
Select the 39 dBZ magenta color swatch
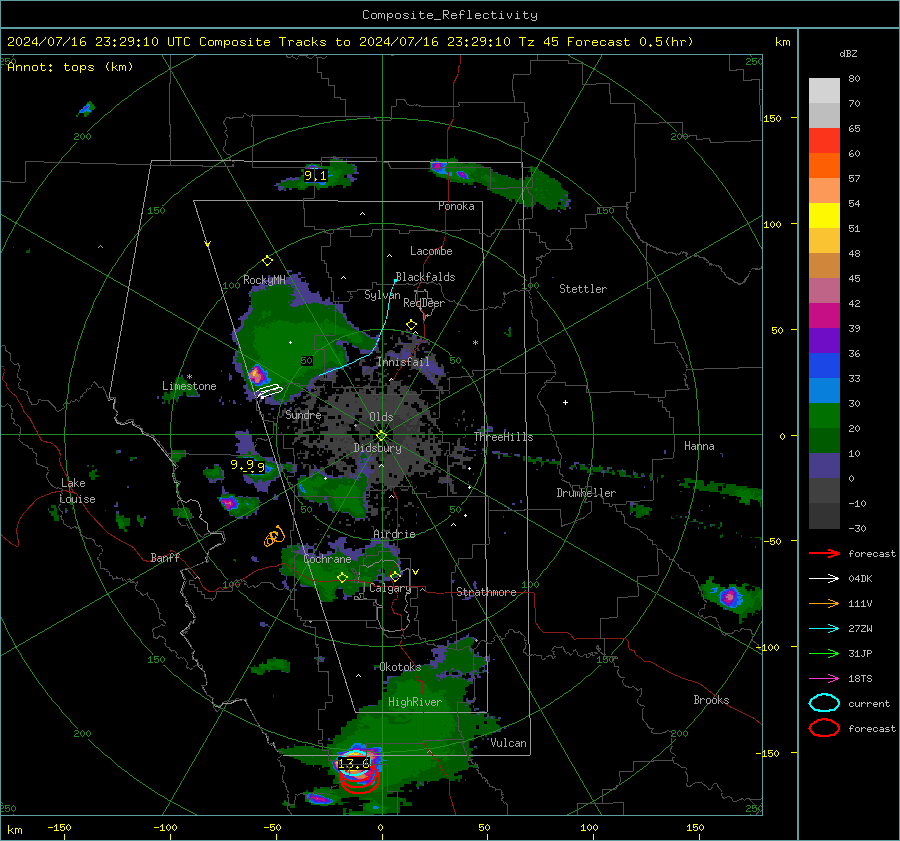pos(824,316)
